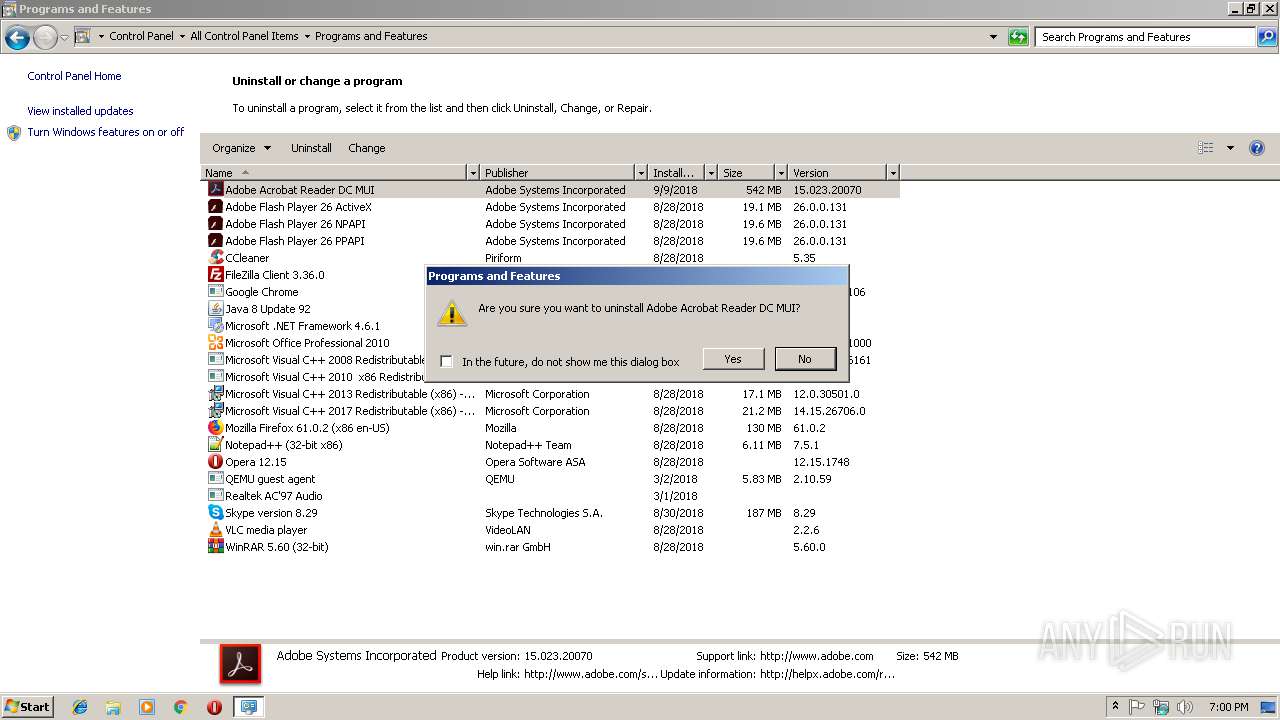Open the Version column filter dropdown
Screen dimensions: 1280x720
[x=893, y=173]
